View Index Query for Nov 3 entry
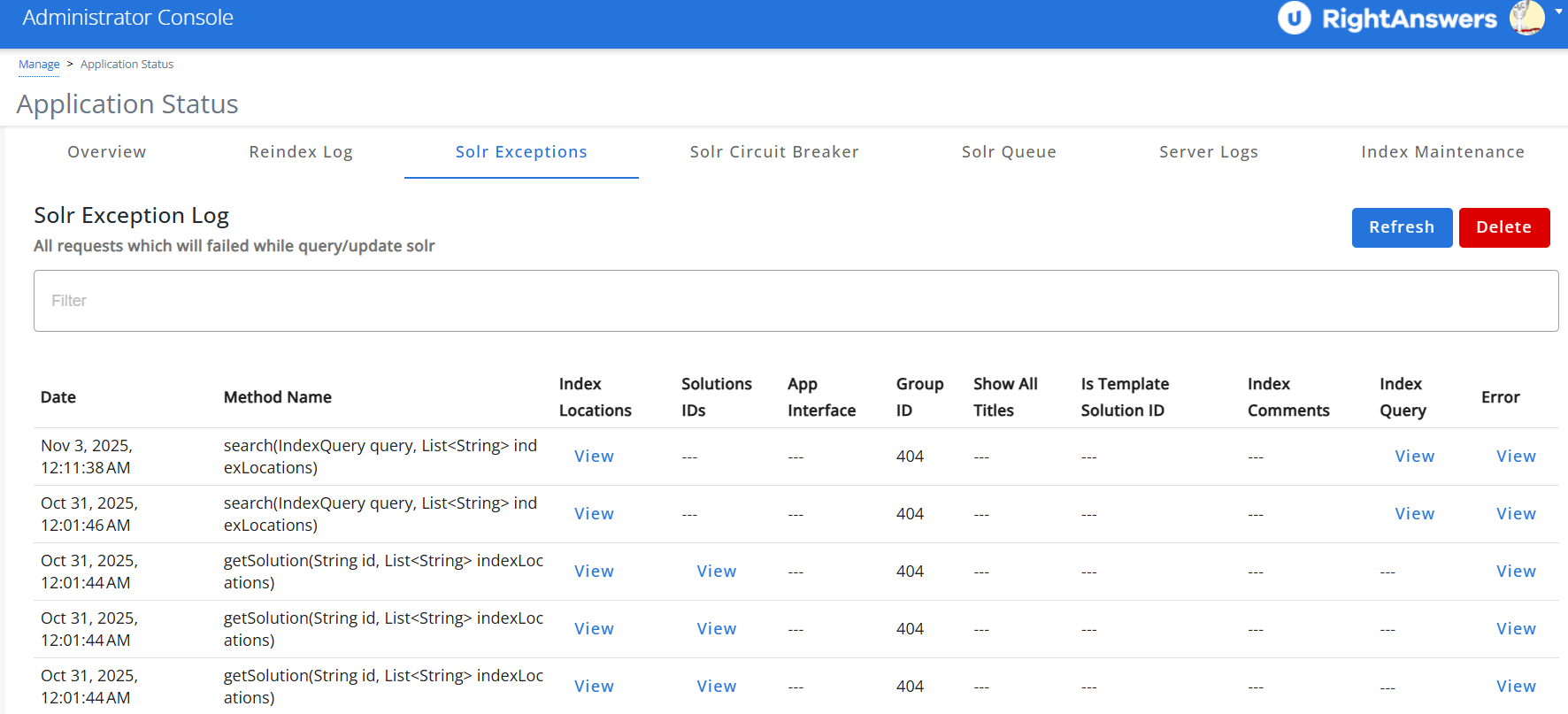Image resolution: width=1568 pixels, height=714 pixels. point(1414,457)
